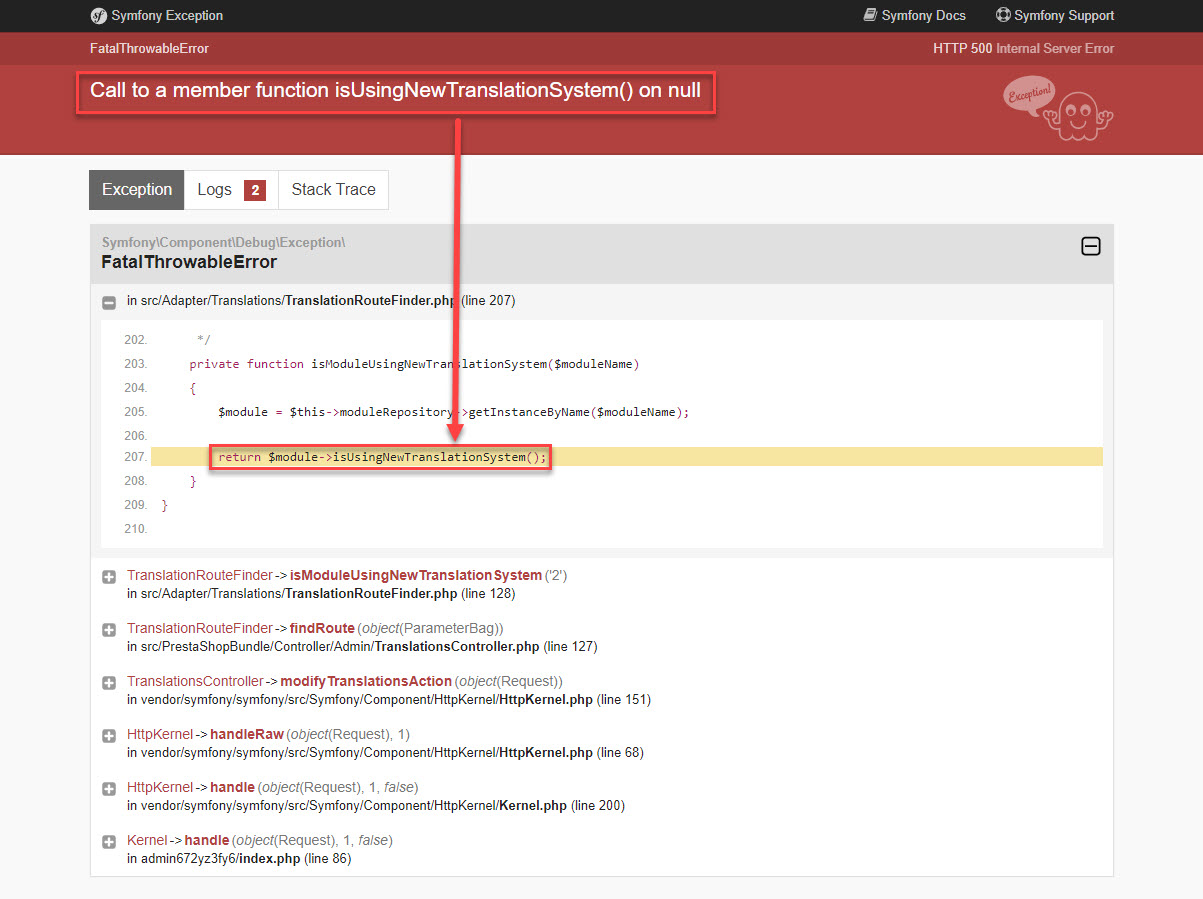Collapse the TranslationRouteFinder.php line 207 trace
This screenshot has height=899, width=1203.
[x=109, y=302]
